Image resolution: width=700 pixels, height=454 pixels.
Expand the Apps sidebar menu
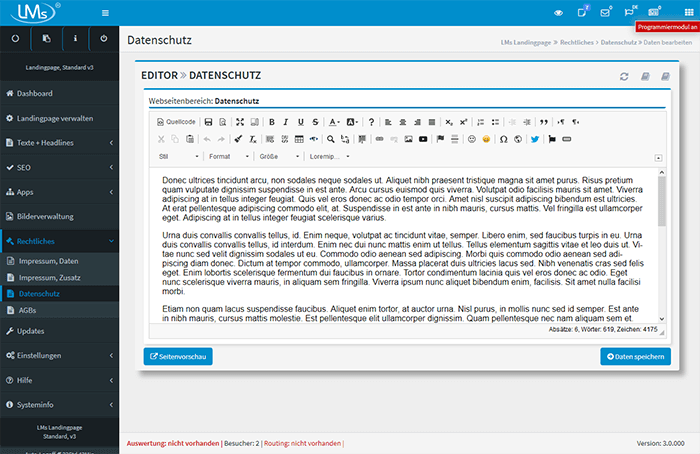59,192
